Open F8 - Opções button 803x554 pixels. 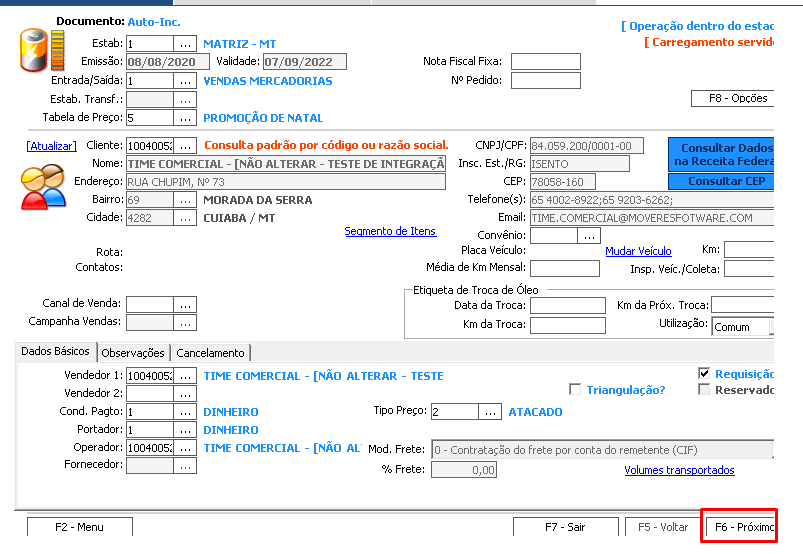[733, 98]
